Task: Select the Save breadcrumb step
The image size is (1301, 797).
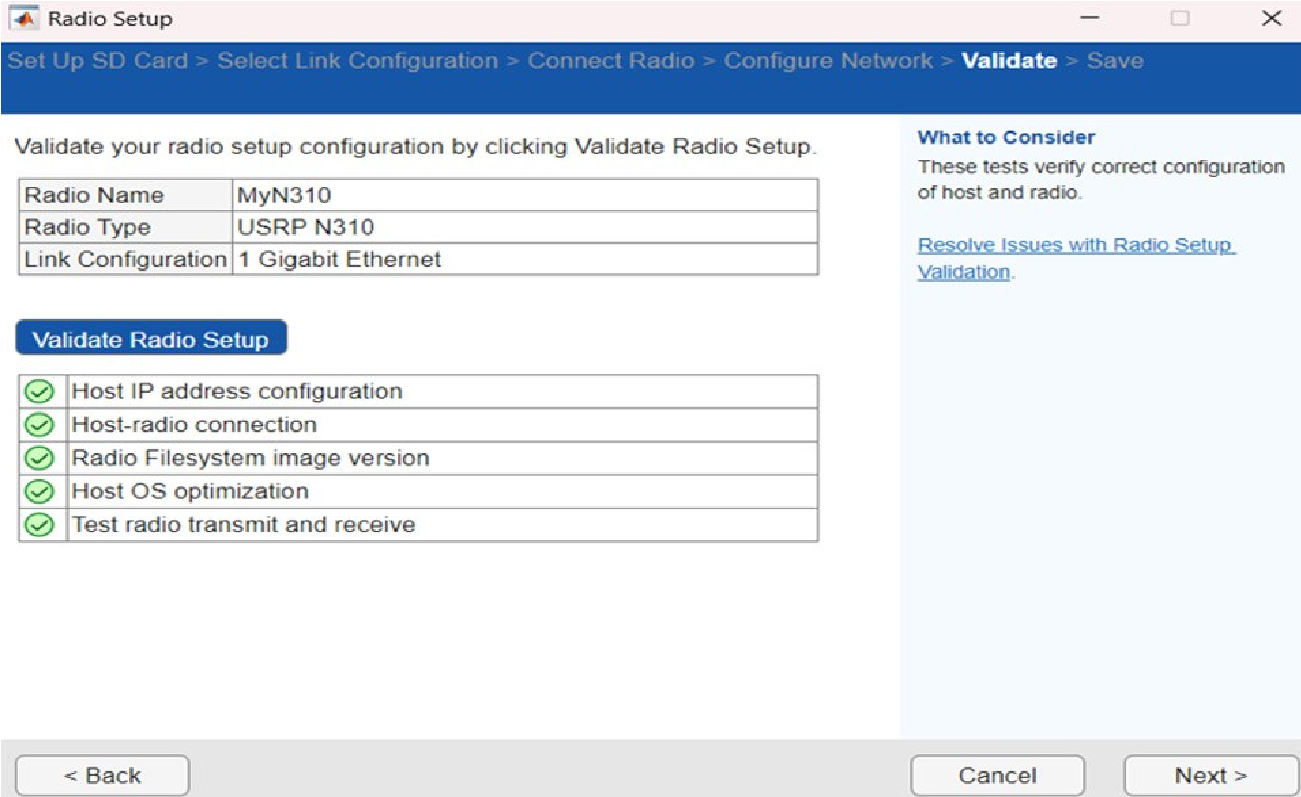Action: (x=1115, y=61)
